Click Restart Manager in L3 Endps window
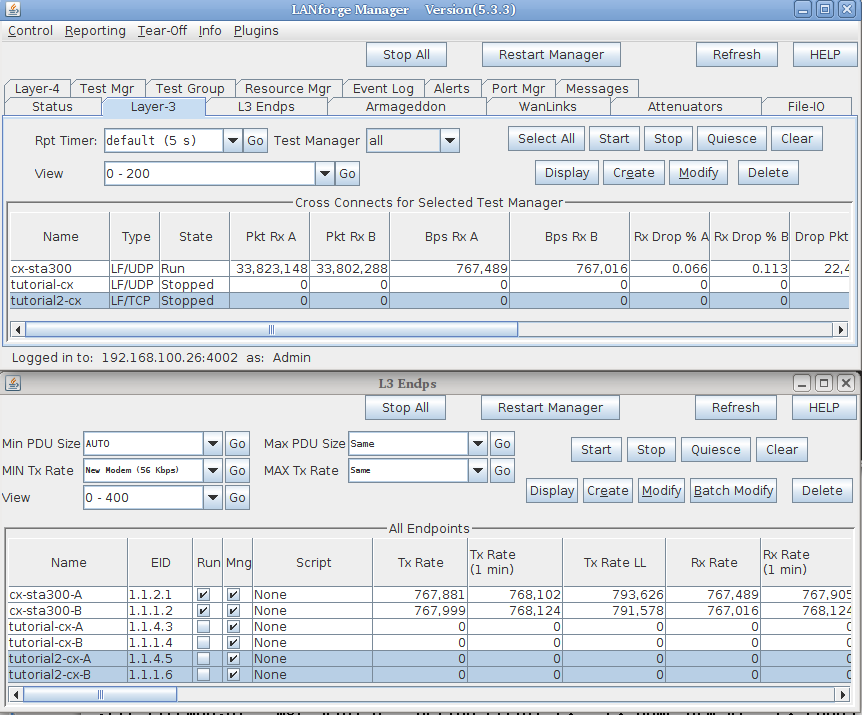Screen dimensions: 862x715 [x=550, y=407]
